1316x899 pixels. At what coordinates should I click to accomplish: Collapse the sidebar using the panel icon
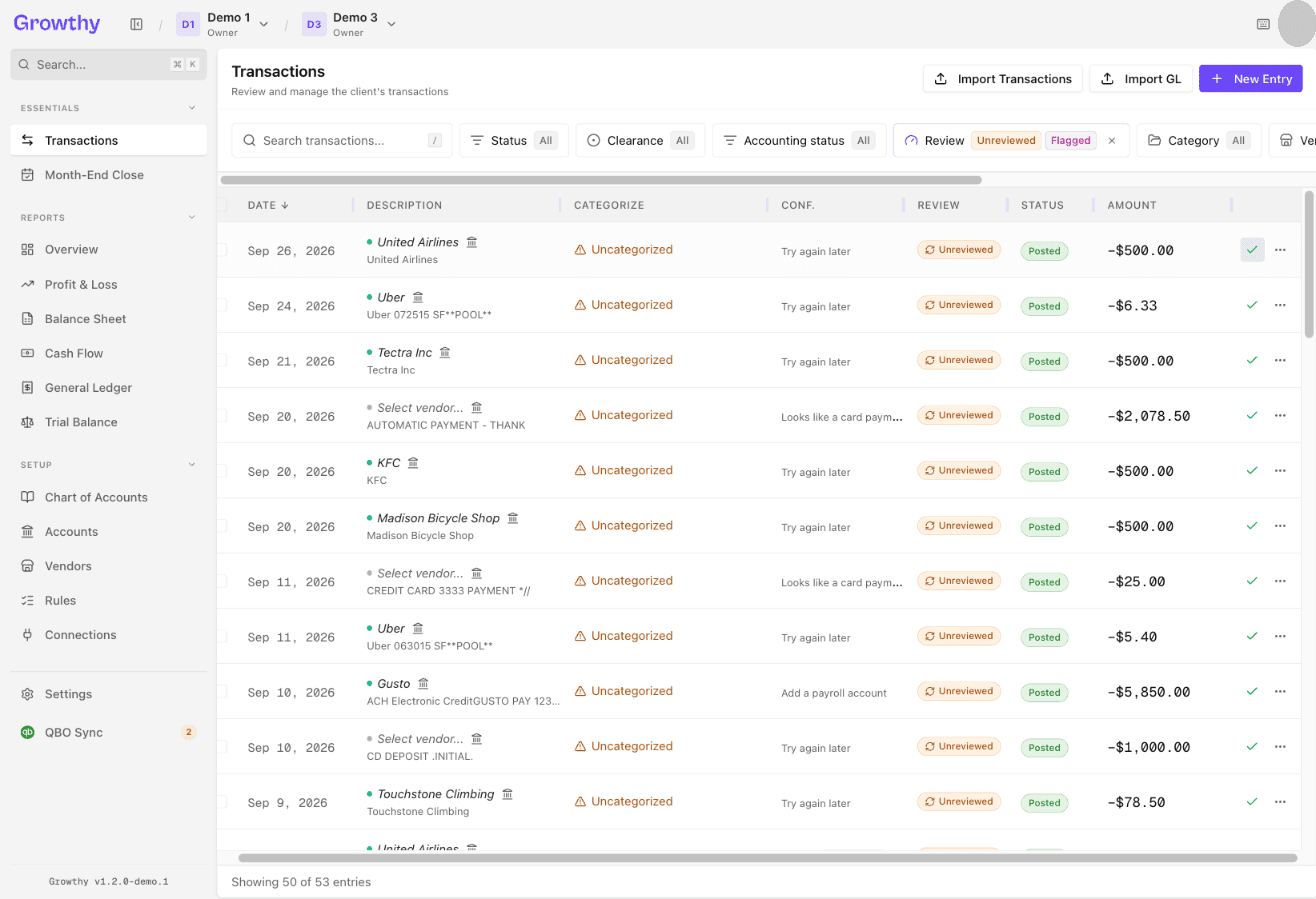point(136,24)
